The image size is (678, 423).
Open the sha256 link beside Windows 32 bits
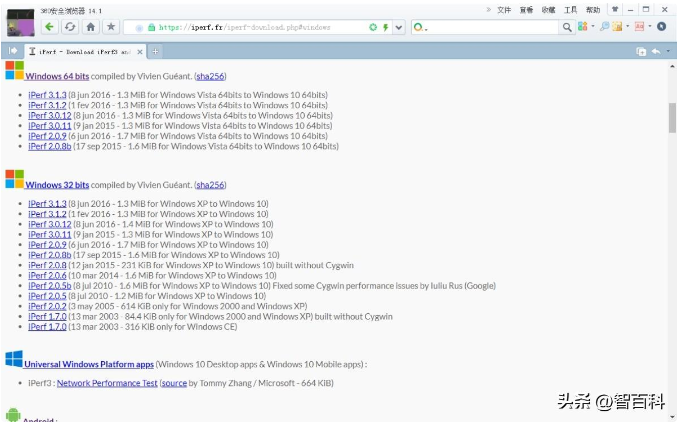[210, 185]
